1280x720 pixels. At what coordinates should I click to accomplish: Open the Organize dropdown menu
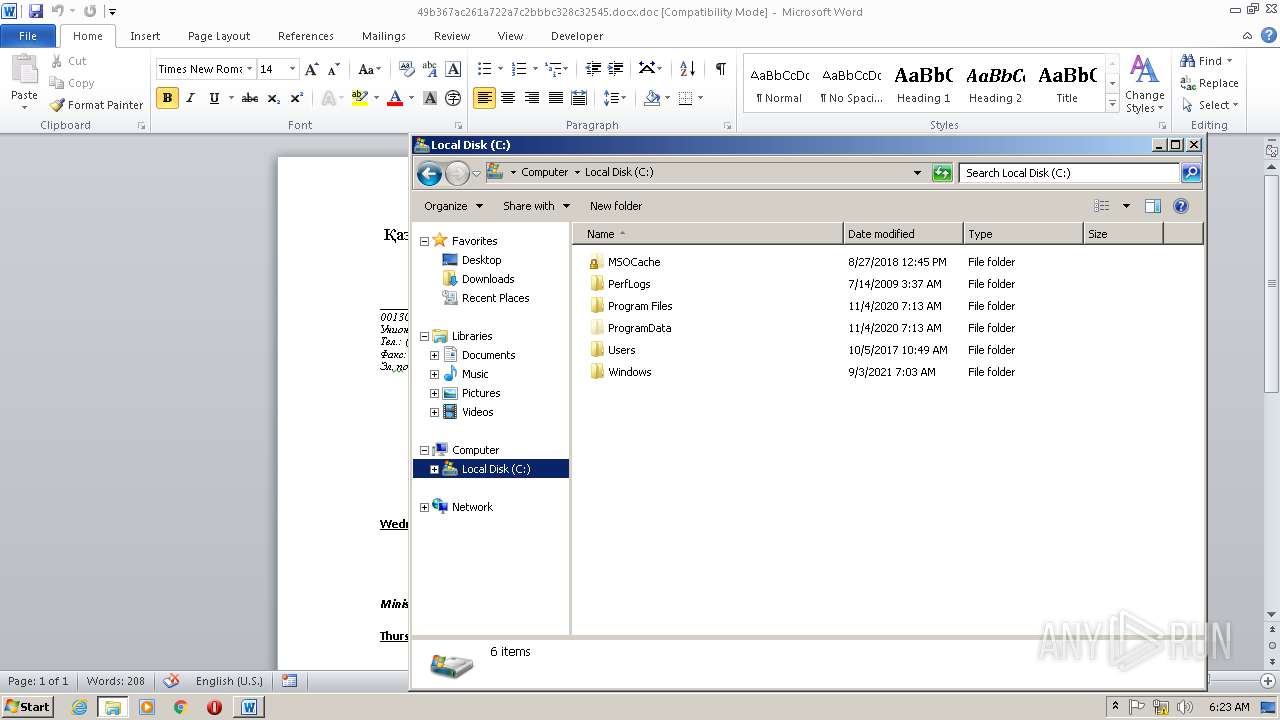[x=453, y=206]
